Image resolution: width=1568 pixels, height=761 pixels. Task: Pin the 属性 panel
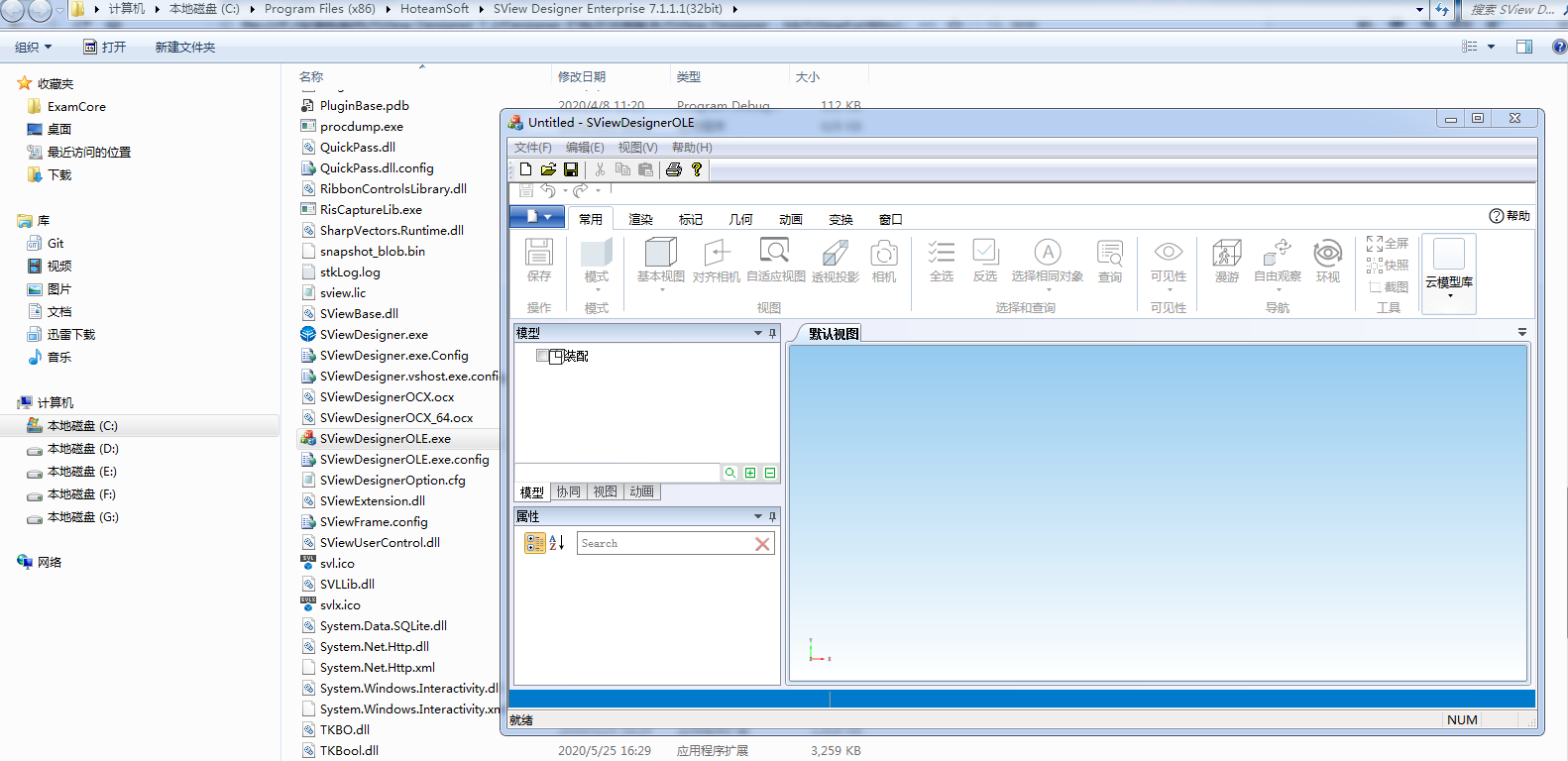coord(772,517)
